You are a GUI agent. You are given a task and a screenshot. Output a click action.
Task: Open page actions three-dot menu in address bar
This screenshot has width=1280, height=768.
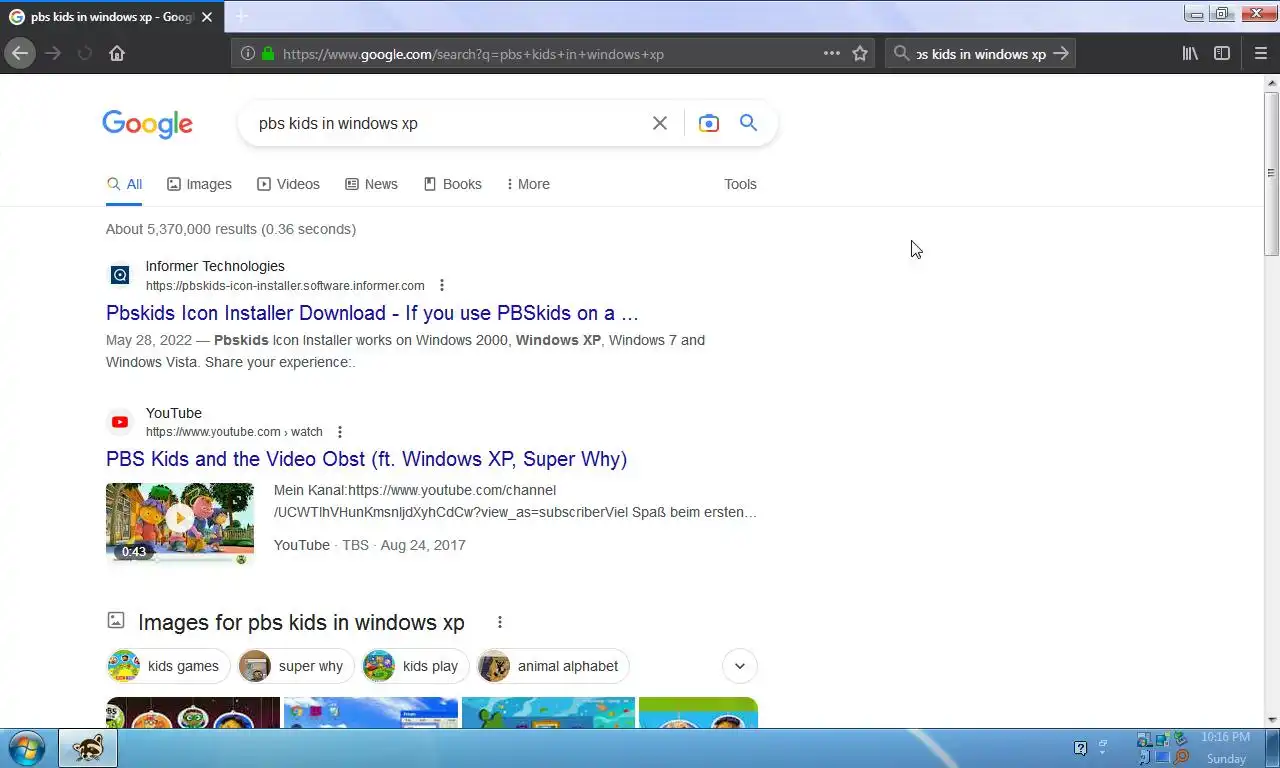[x=832, y=54]
